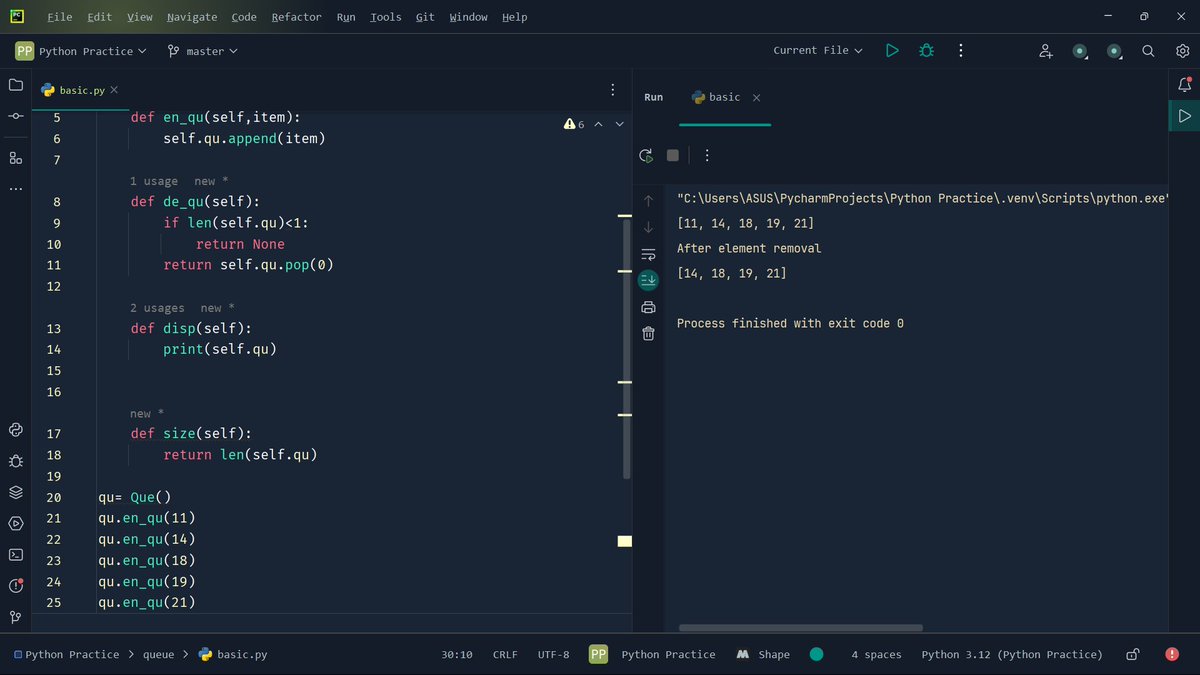Open the Commit tool window icon
The width and height of the screenshot is (1200, 675).
(x=16, y=117)
